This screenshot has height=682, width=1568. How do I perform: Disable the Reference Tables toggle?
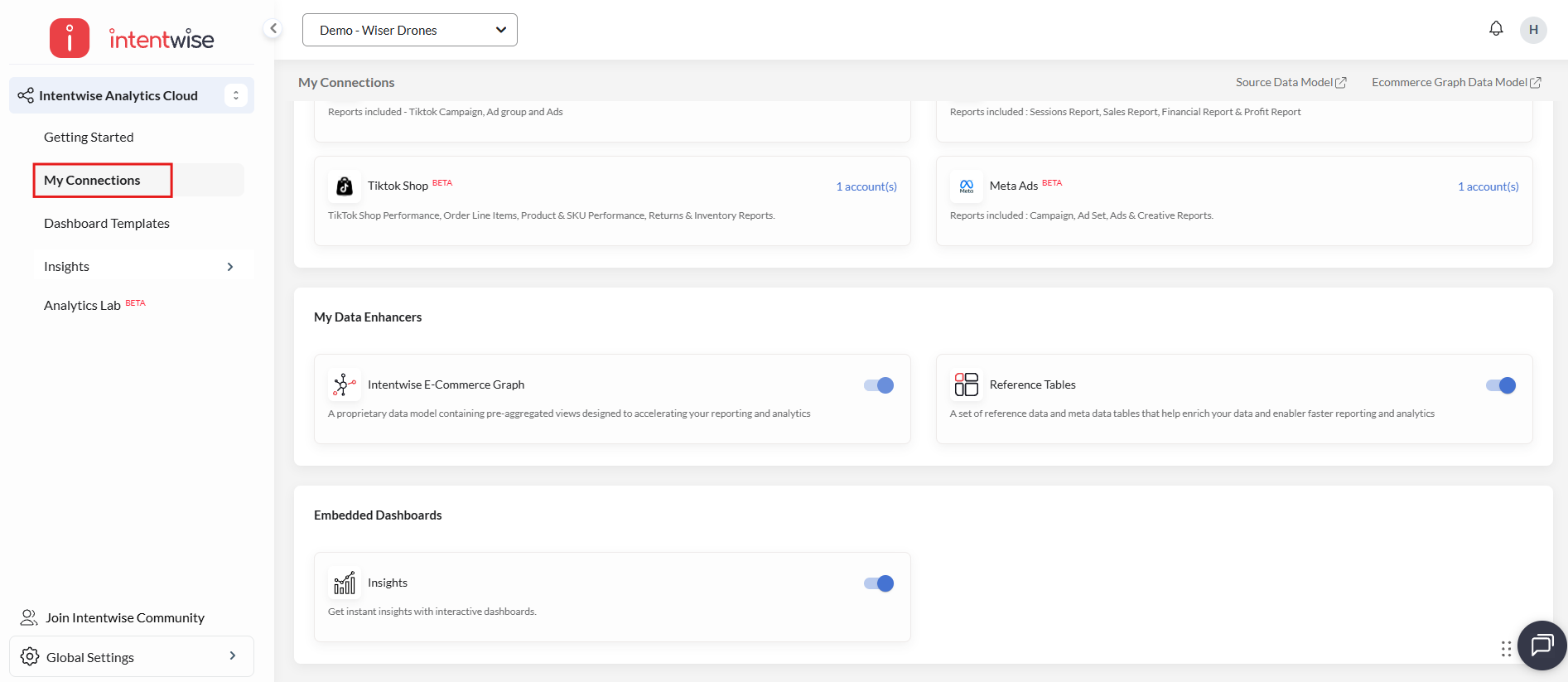tap(1500, 385)
